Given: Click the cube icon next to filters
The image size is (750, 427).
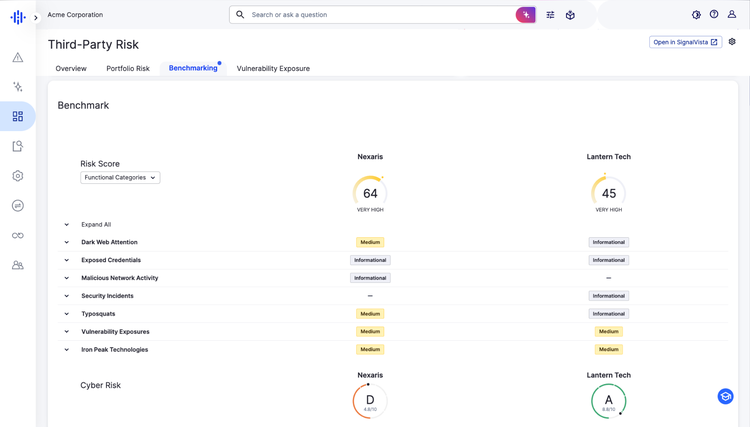Looking at the screenshot, I should (570, 15).
